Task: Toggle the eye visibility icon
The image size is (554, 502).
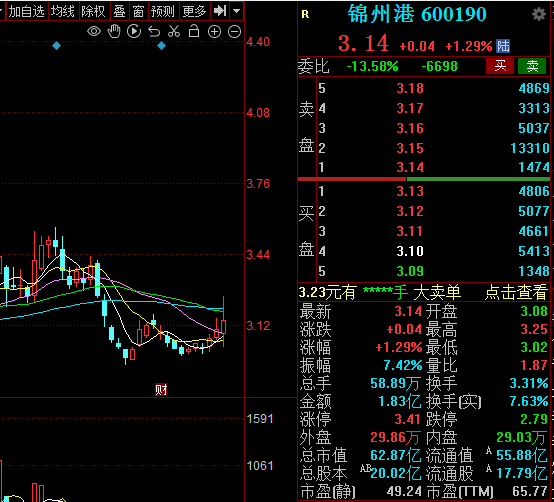Action: click(94, 31)
